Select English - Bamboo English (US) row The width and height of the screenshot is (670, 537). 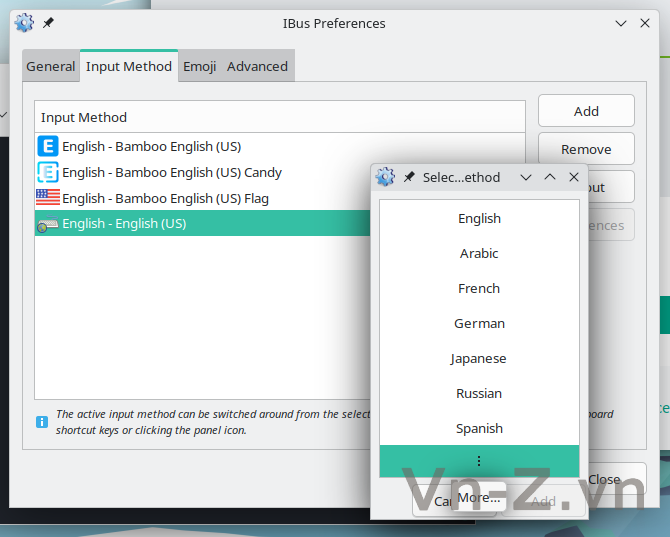tap(280, 146)
